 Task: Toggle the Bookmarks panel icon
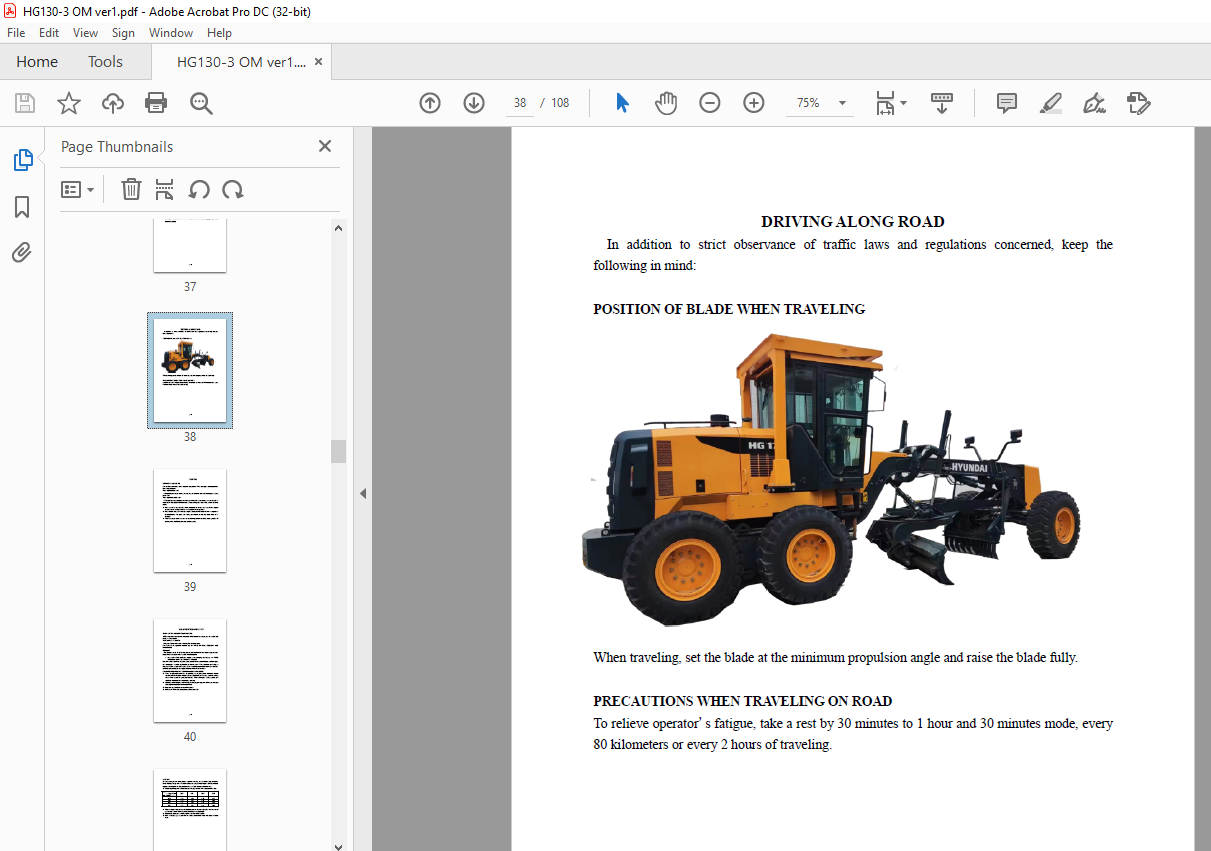click(22, 207)
